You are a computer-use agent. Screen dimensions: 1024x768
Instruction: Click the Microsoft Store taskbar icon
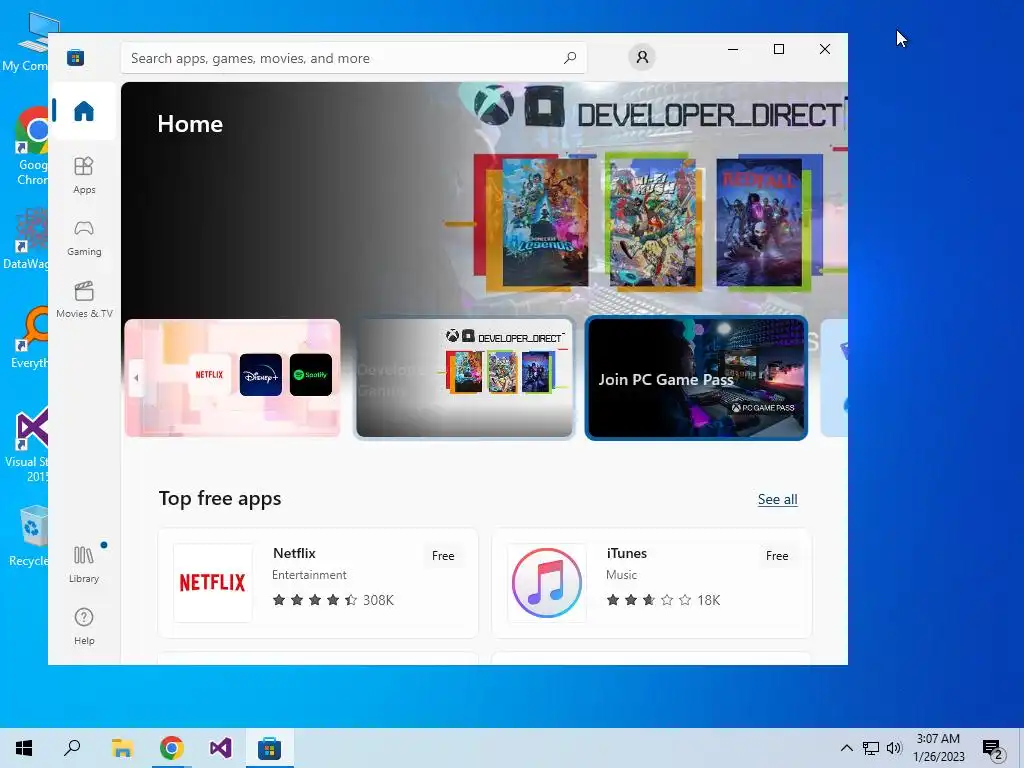pyautogui.click(x=269, y=748)
